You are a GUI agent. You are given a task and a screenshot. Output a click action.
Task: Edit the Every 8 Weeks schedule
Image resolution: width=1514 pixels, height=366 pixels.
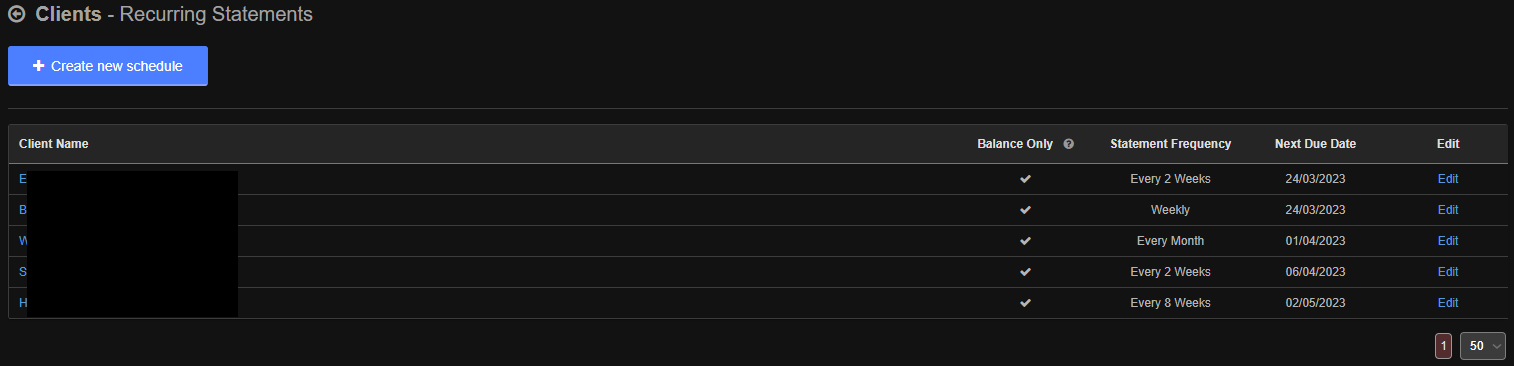click(x=1448, y=303)
